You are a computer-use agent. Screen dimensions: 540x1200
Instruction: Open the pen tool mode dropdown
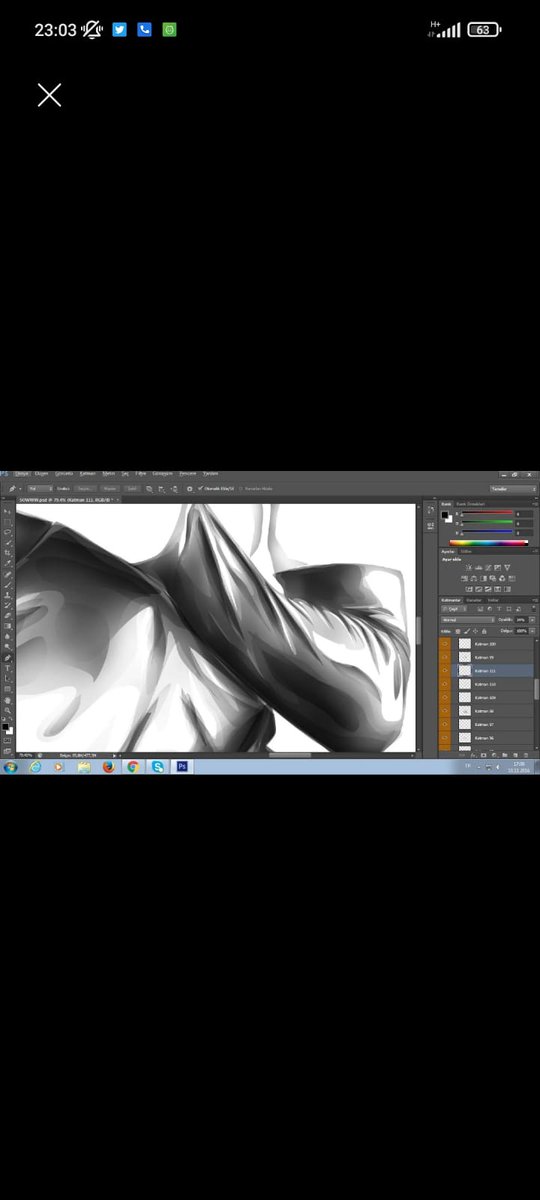click(40, 489)
